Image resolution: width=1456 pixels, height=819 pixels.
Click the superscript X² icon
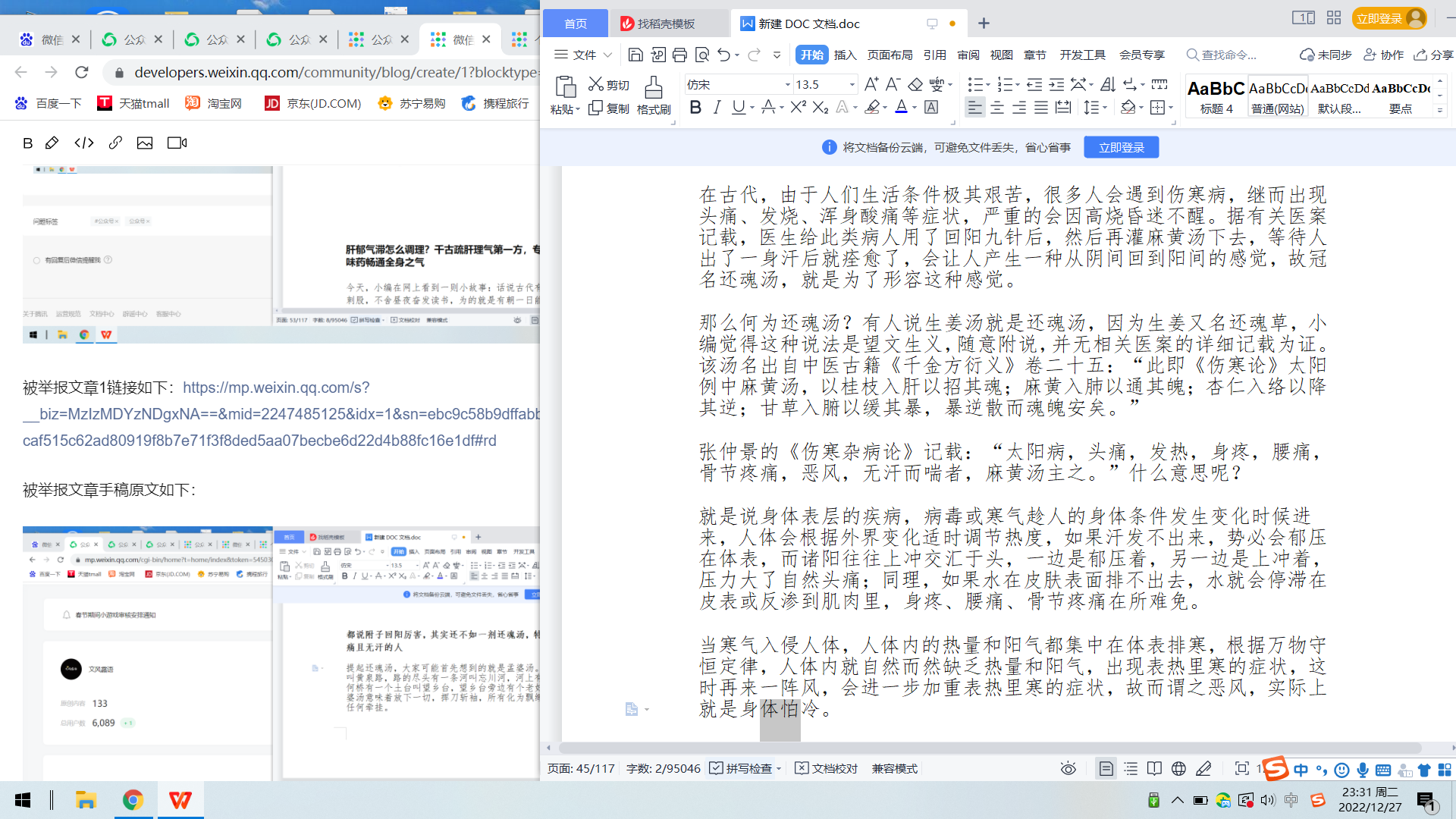798,108
